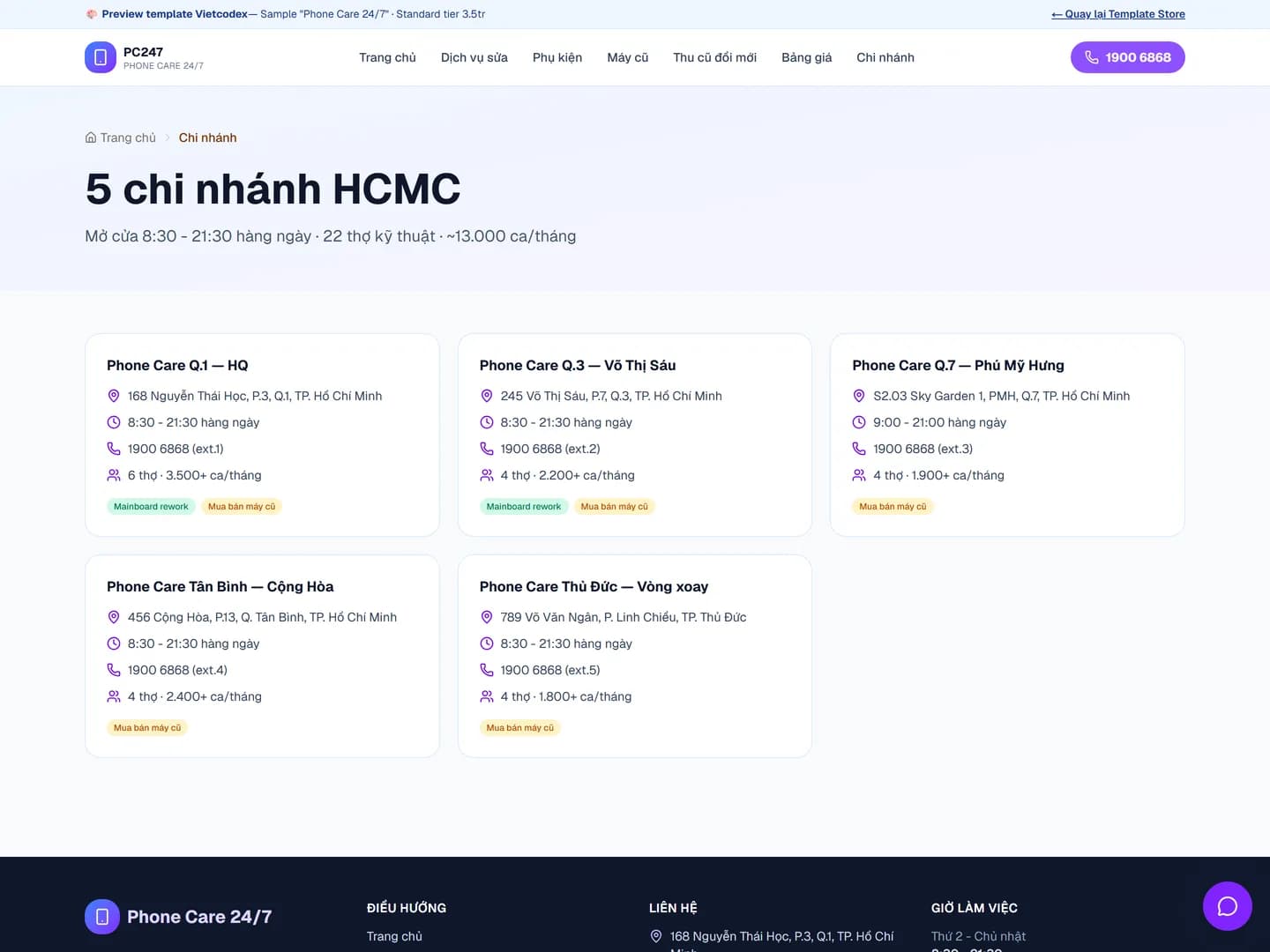
Task: Click location pin icon for Nguyễn Thái Học
Action: (114, 396)
